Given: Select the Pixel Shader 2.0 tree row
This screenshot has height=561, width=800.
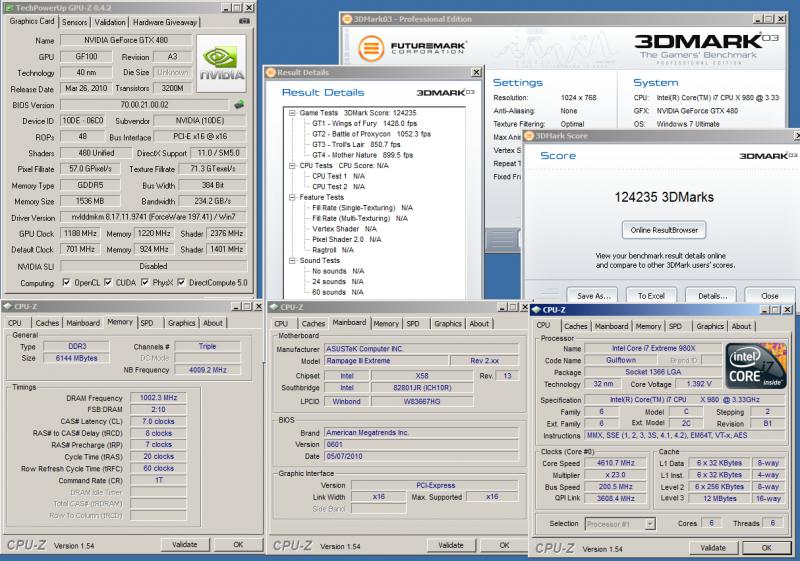Looking at the screenshot, I should (346, 239).
